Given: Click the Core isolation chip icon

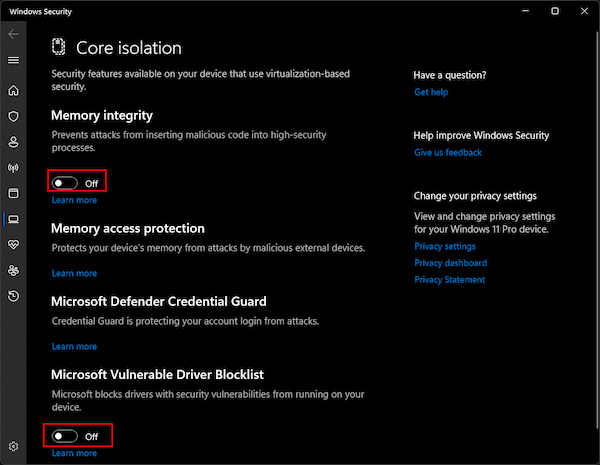Looking at the screenshot, I should (59, 47).
